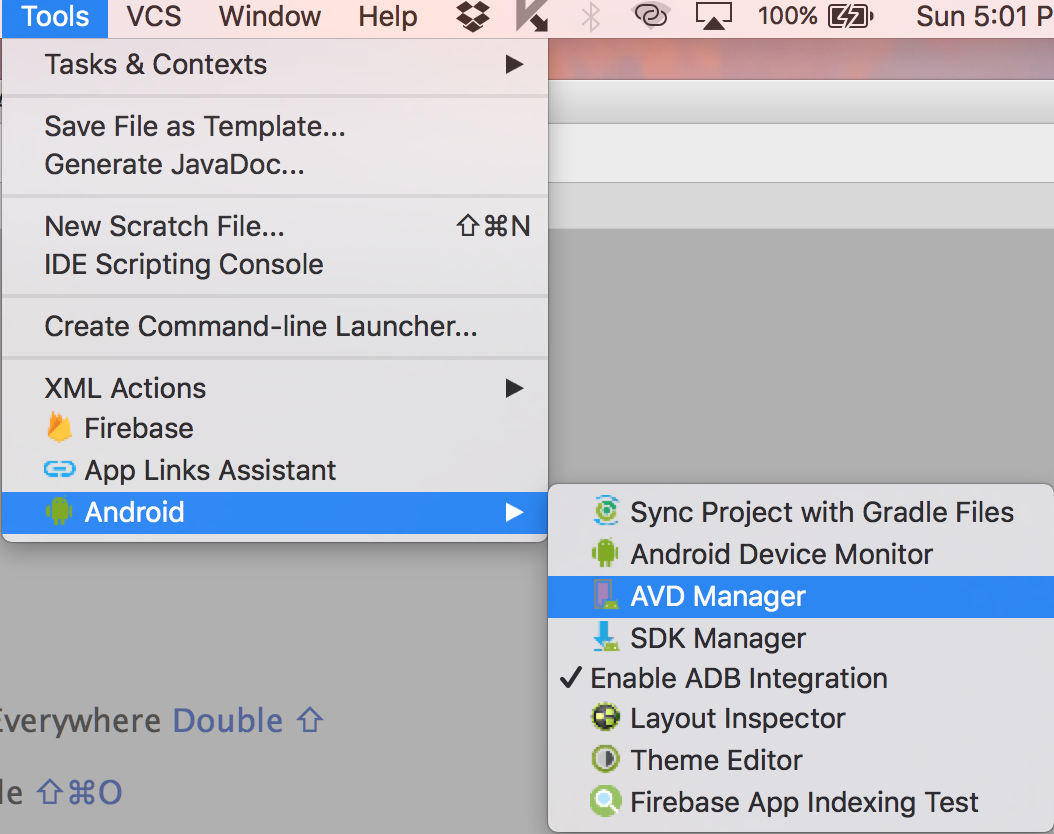Viewport: 1054px width, 834px height.
Task: Toggle Enable ADB Integration checkmark
Action: click(570, 677)
